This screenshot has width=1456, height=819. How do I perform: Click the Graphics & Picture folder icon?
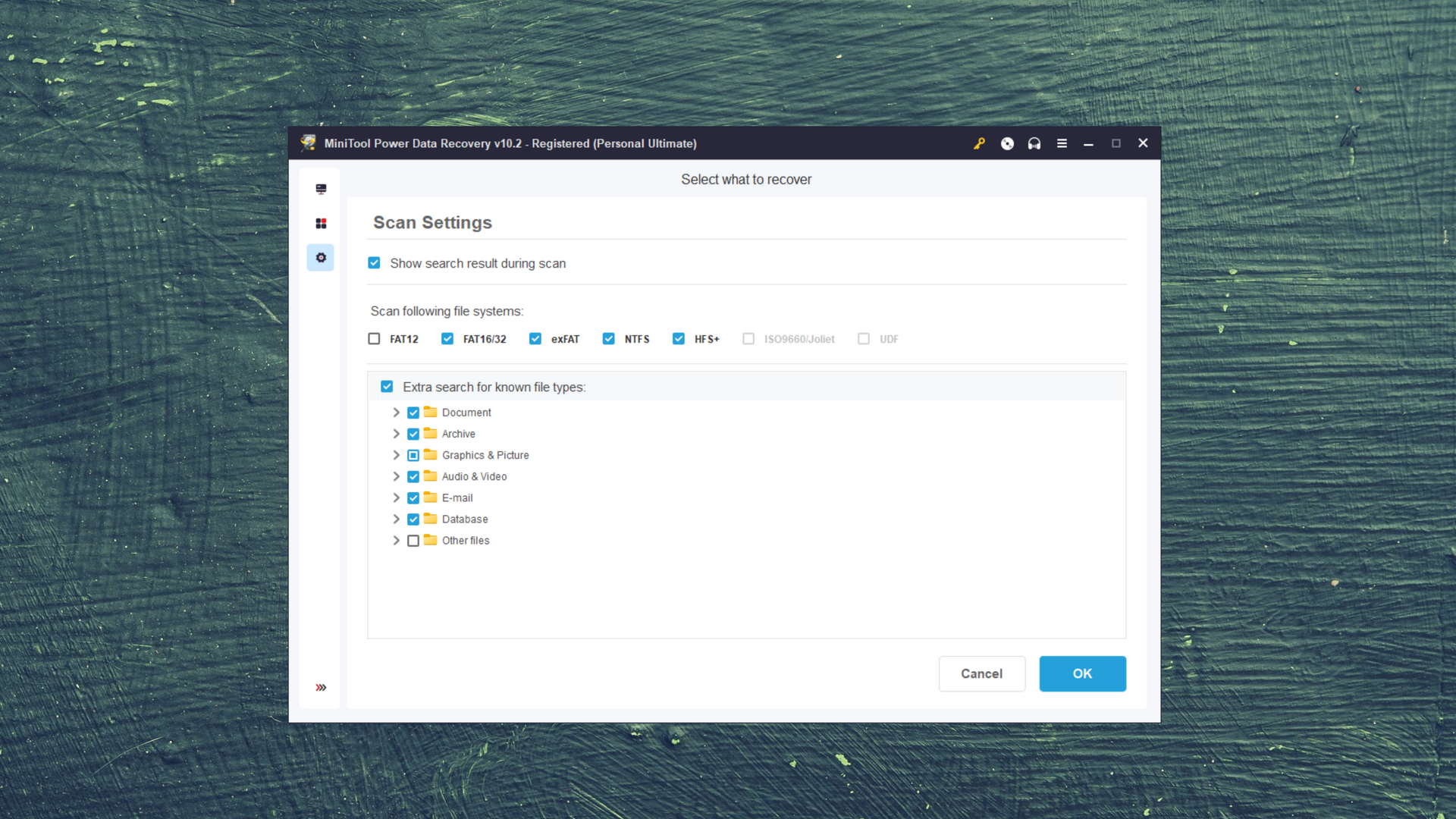tap(431, 454)
